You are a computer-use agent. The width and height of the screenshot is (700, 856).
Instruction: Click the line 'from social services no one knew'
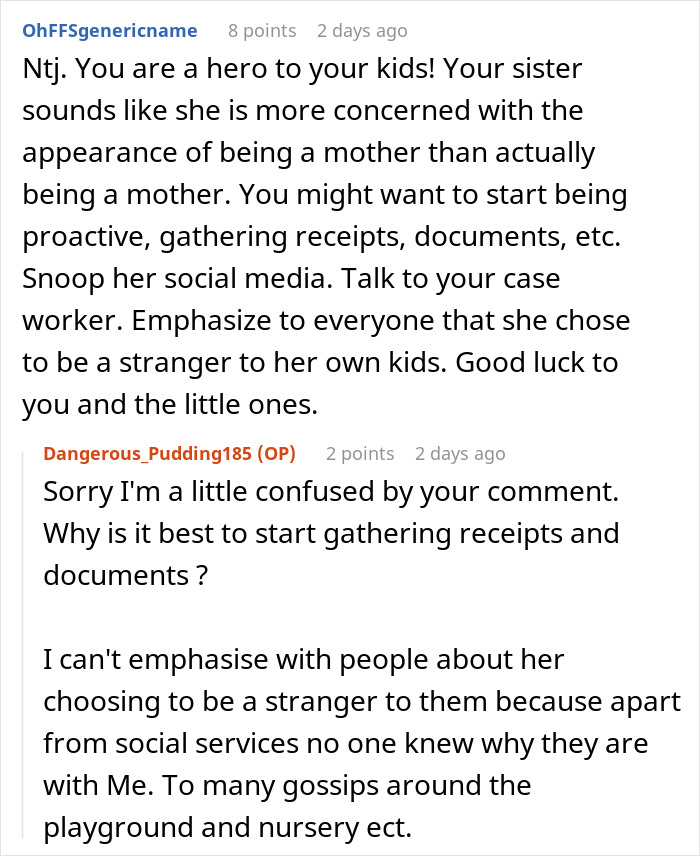[x=346, y=743]
